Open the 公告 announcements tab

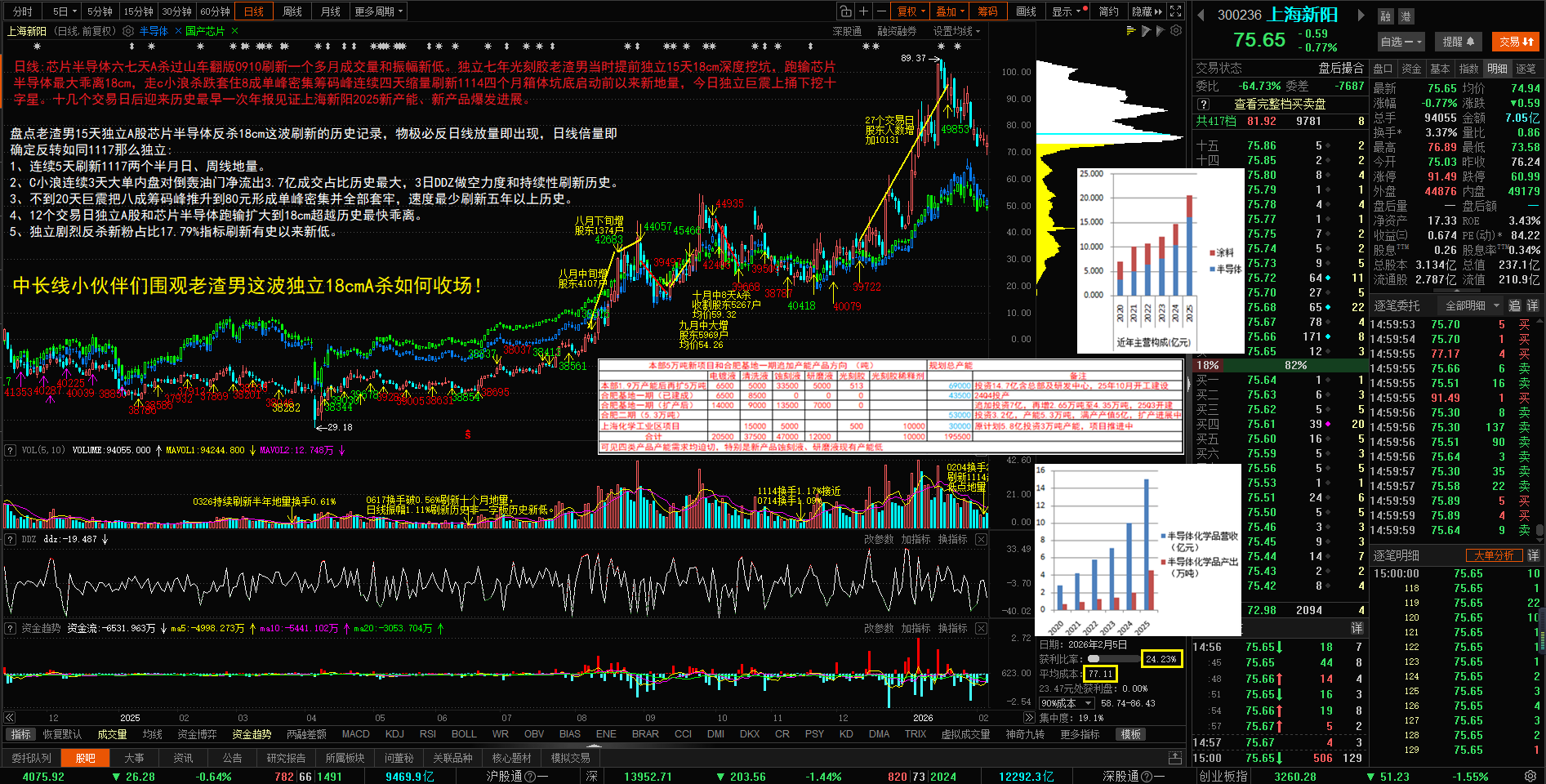coord(232,758)
